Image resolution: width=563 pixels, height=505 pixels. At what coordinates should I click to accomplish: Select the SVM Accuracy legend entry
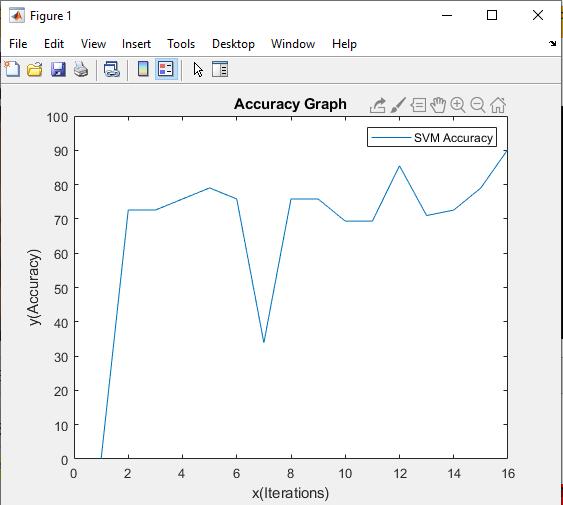coord(432,138)
